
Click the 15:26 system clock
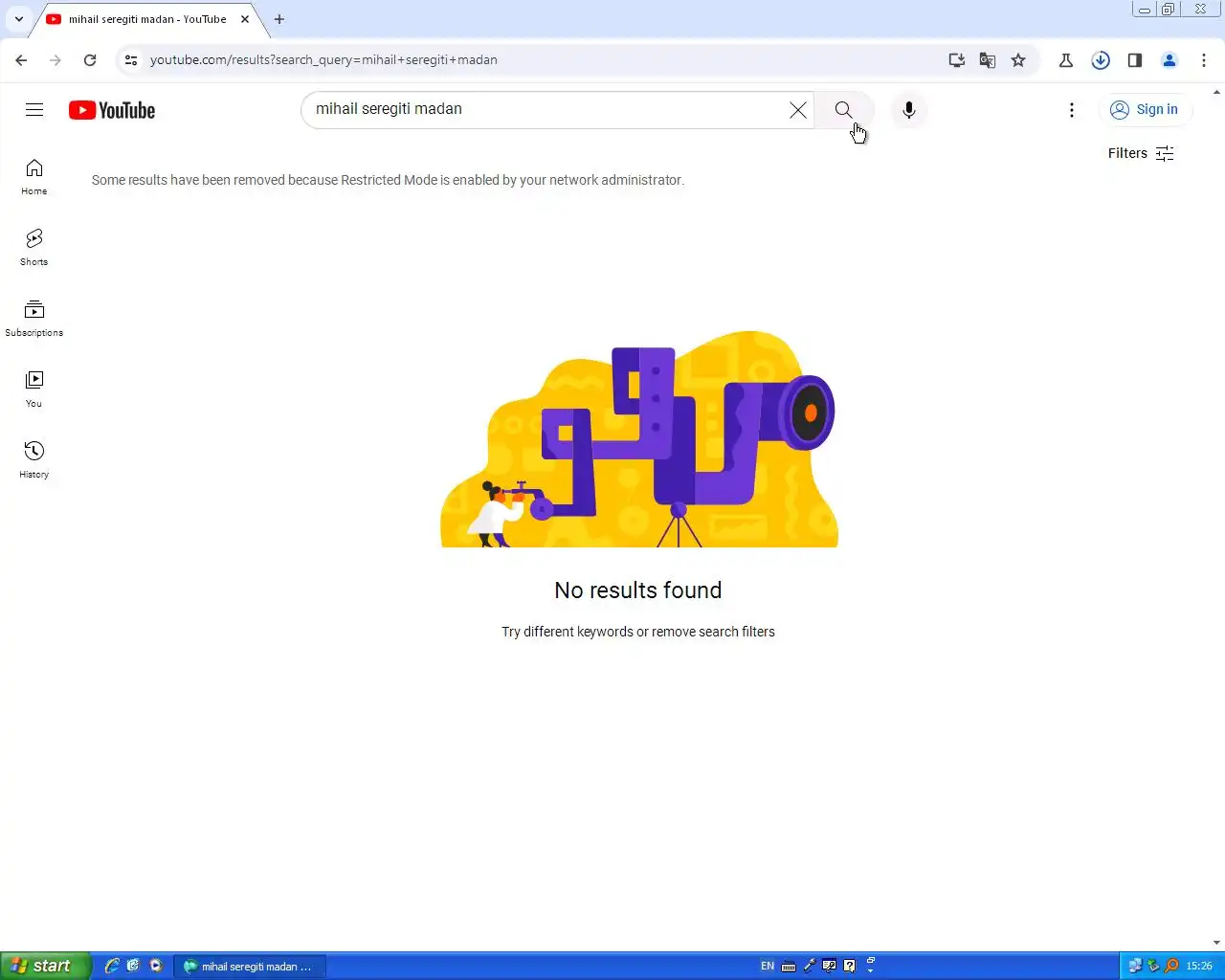(1199, 967)
